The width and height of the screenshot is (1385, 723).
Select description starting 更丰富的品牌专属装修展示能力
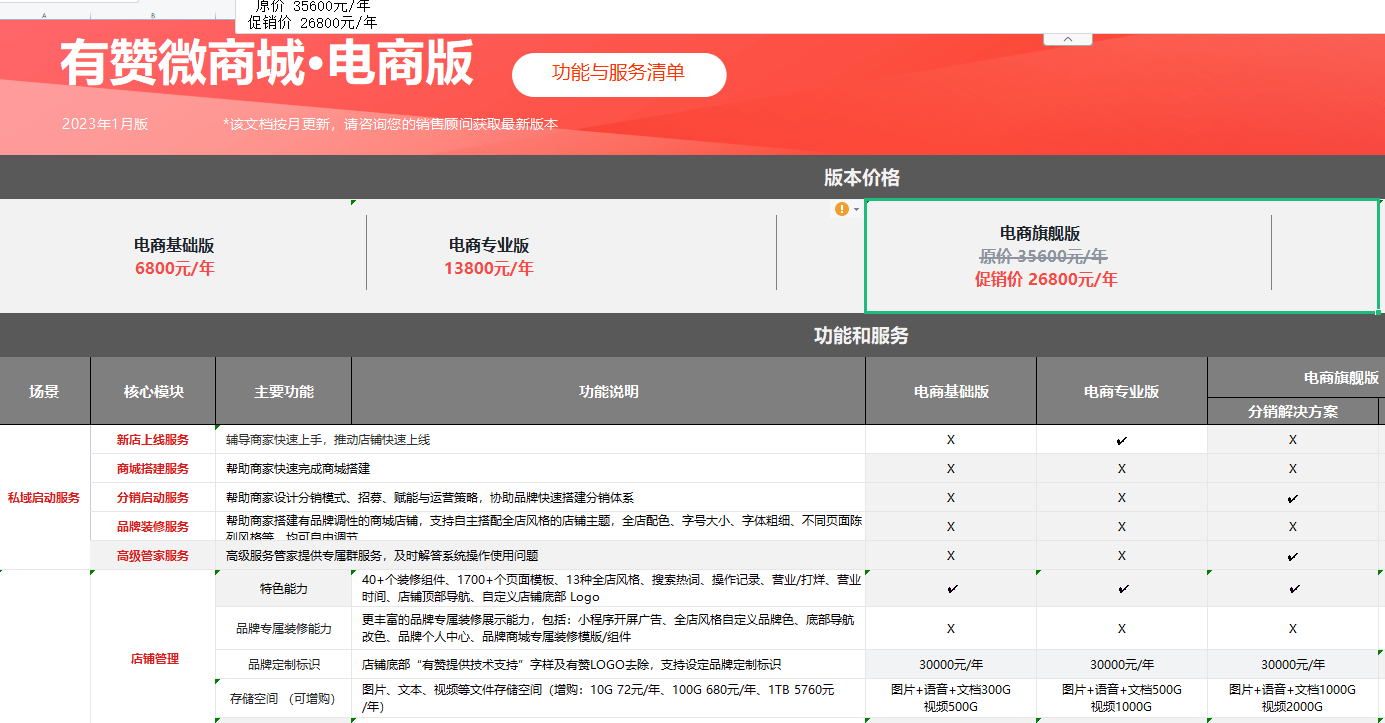608,628
